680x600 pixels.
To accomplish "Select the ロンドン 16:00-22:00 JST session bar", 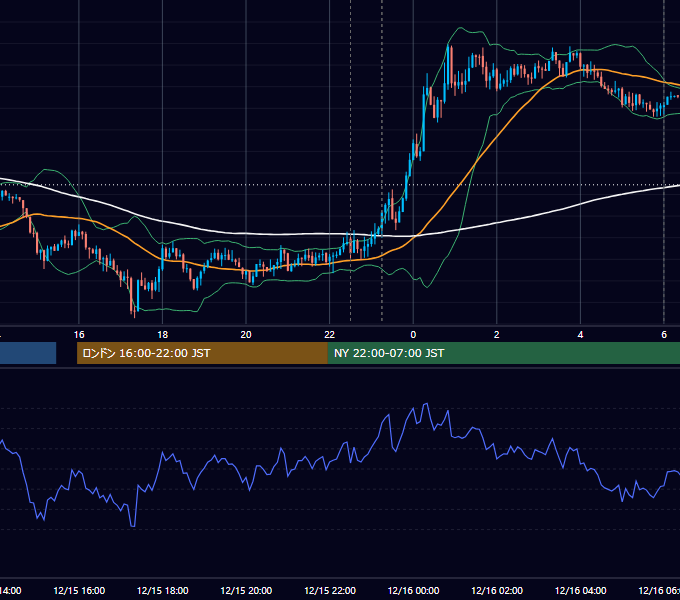I will click(x=202, y=353).
